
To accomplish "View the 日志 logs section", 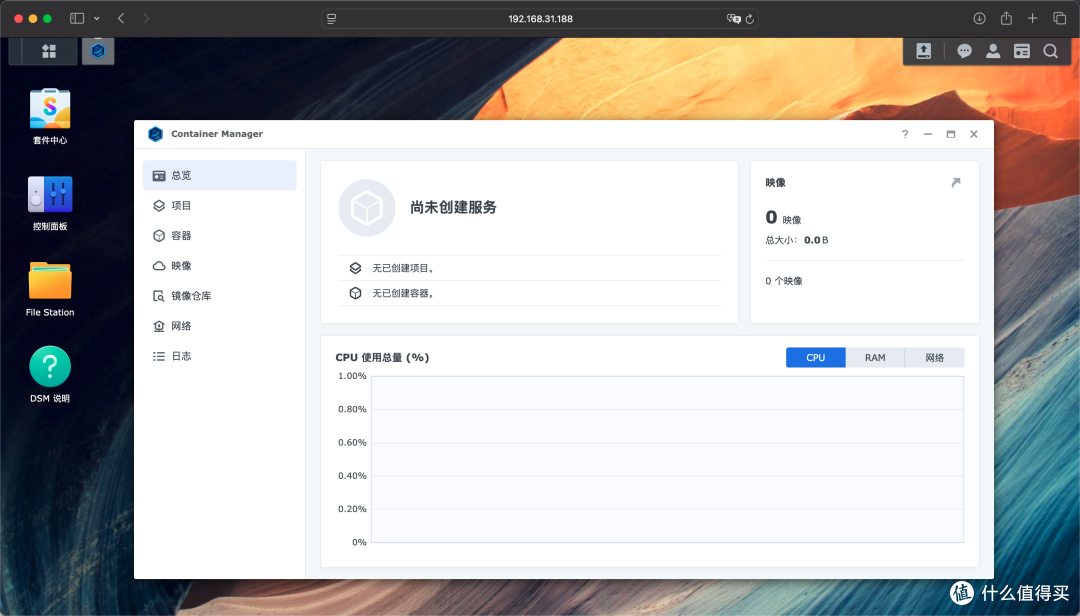I will point(183,355).
